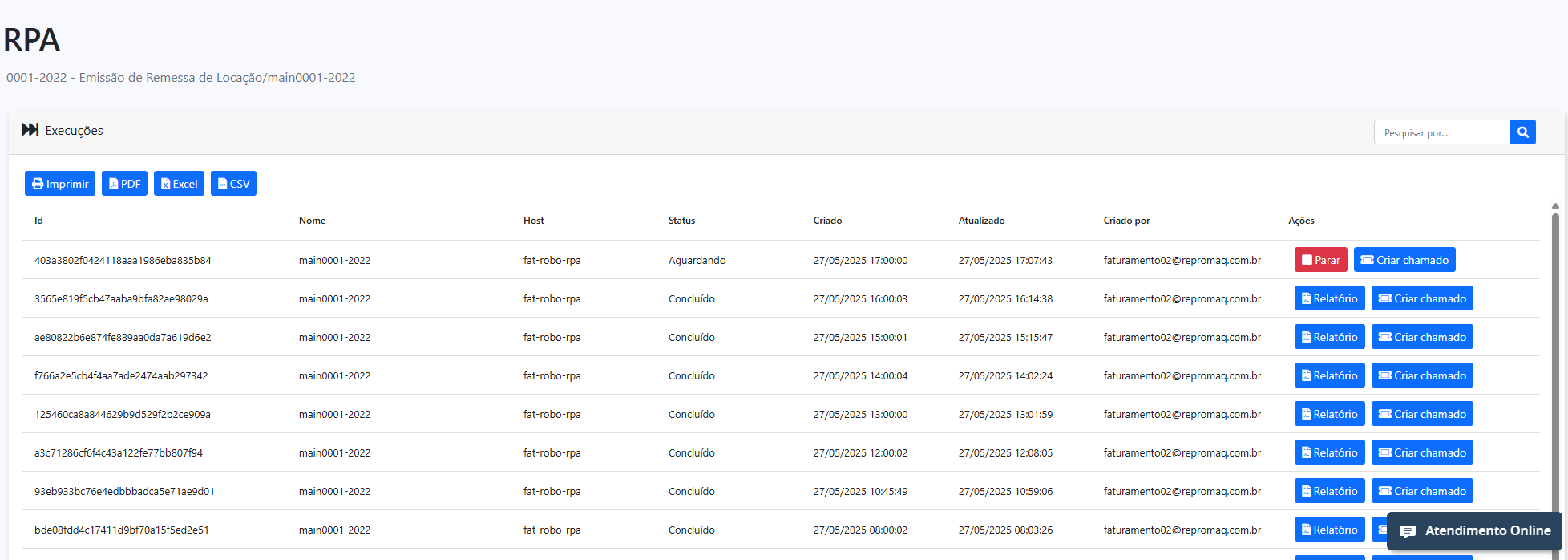This screenshot has height=560, width=1568.
Task: Click Criar chamado for the 14:00:04 execution
Action: tap(1422, 375)
